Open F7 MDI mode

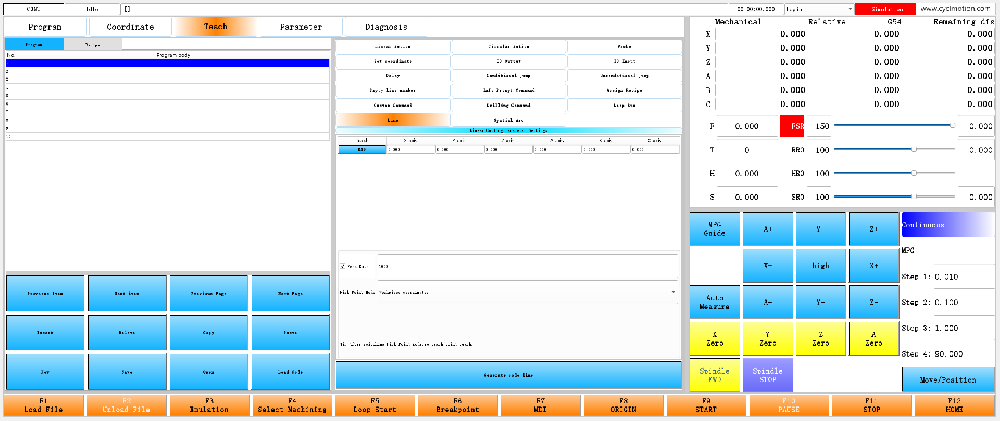point(540,405)
